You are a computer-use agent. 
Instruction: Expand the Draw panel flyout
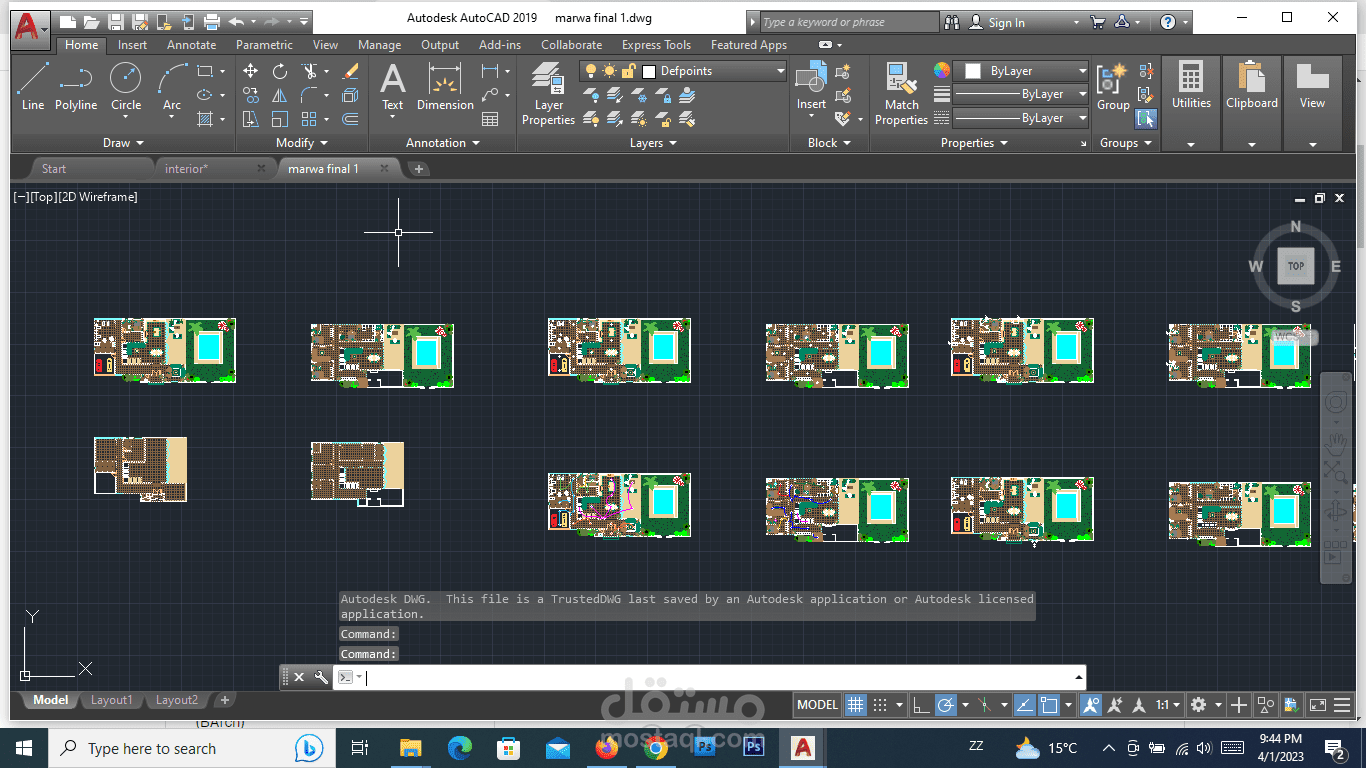(123, 143)
